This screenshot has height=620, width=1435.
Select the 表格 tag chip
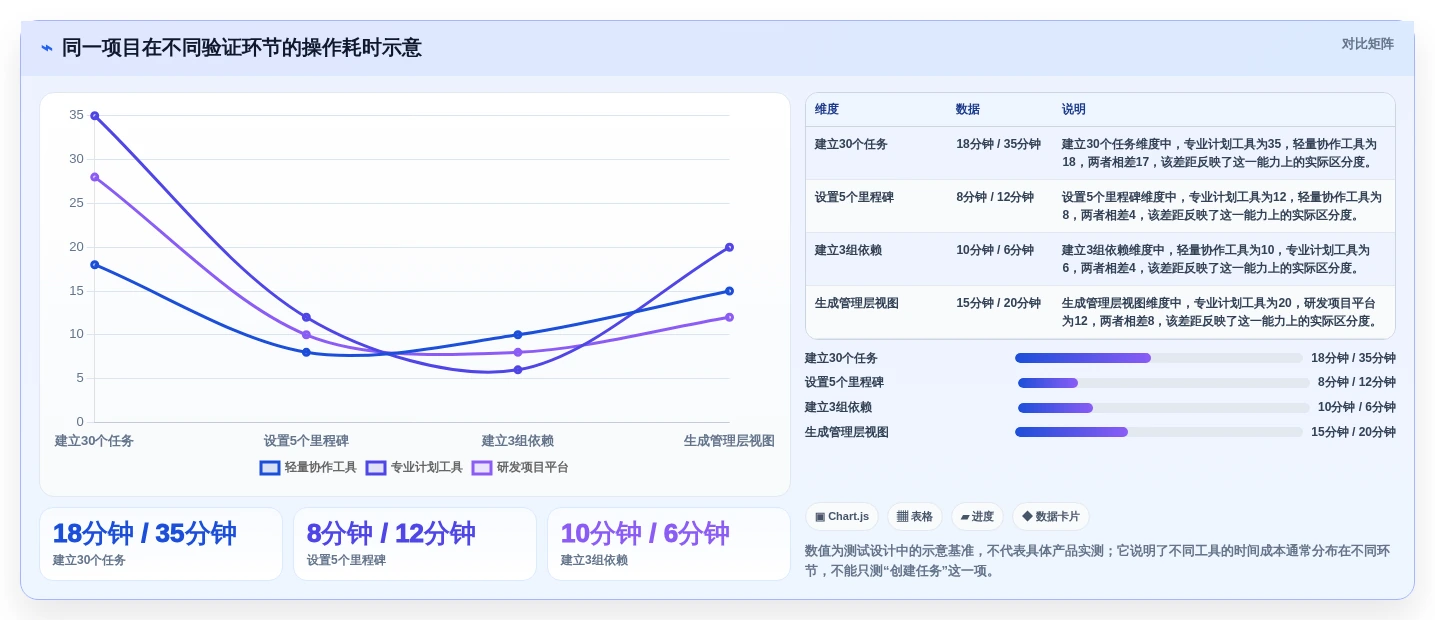[x=915, y=517]
